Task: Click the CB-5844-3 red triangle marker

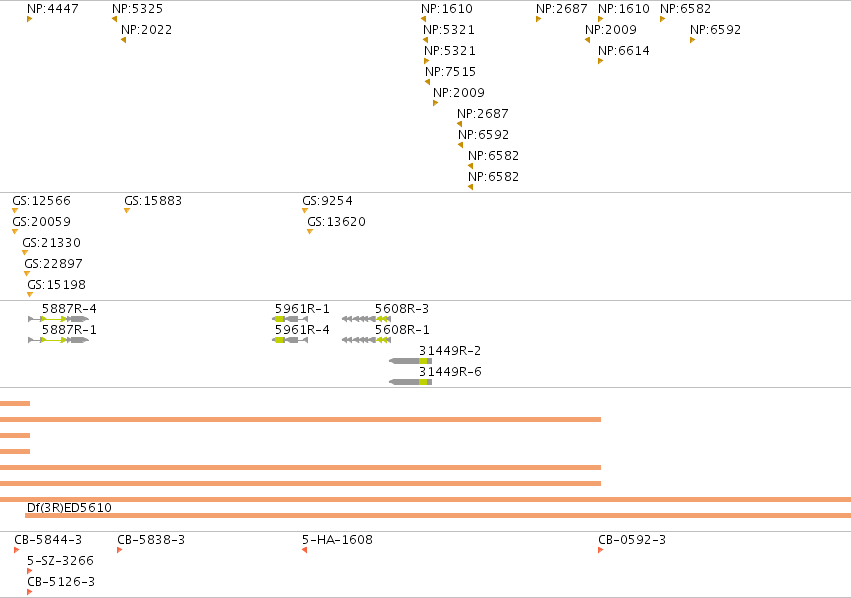Action: coord(17,550)
